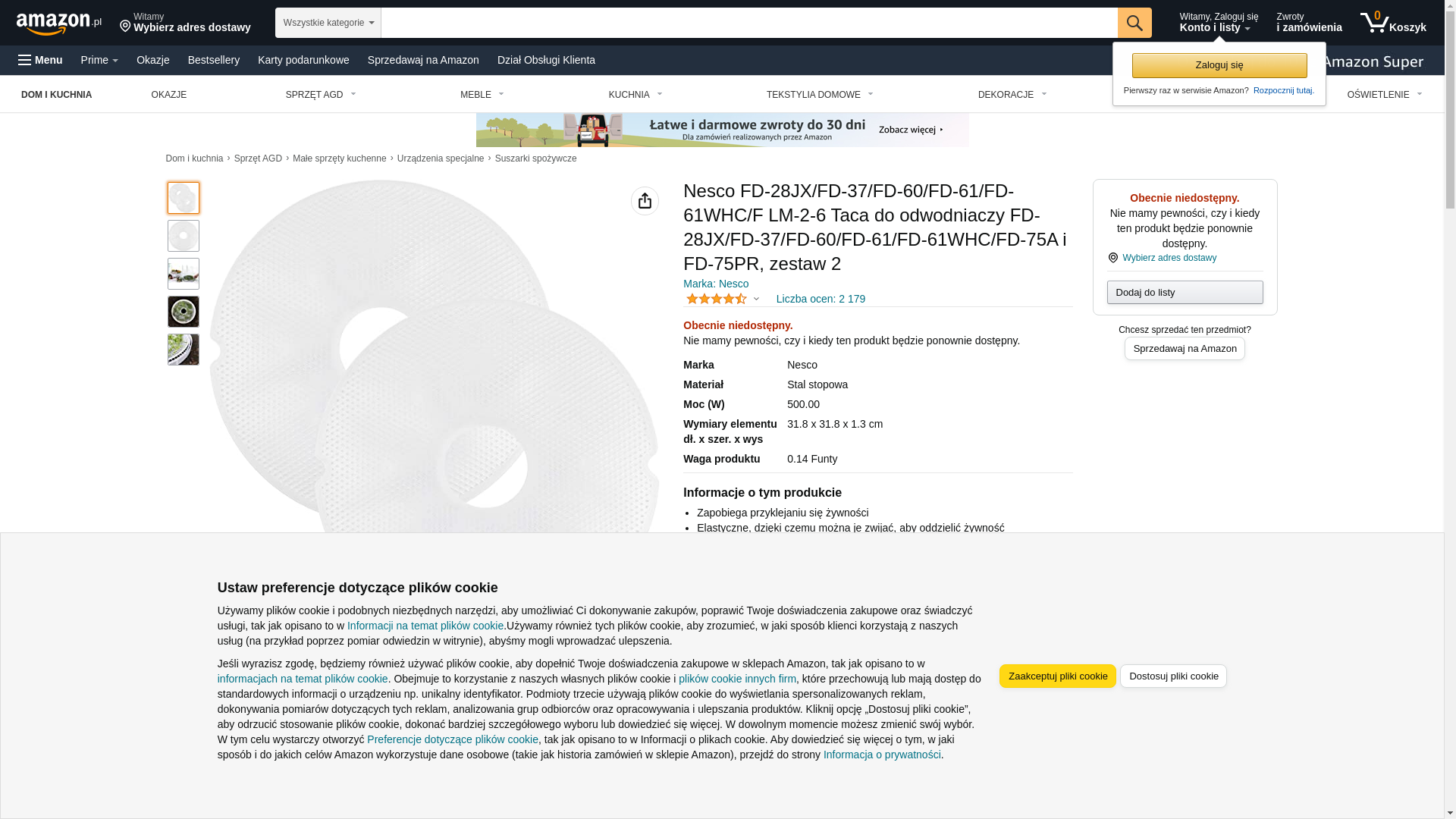
Task: Open the Amazon.pl logo home link
Action: [59, 24]
